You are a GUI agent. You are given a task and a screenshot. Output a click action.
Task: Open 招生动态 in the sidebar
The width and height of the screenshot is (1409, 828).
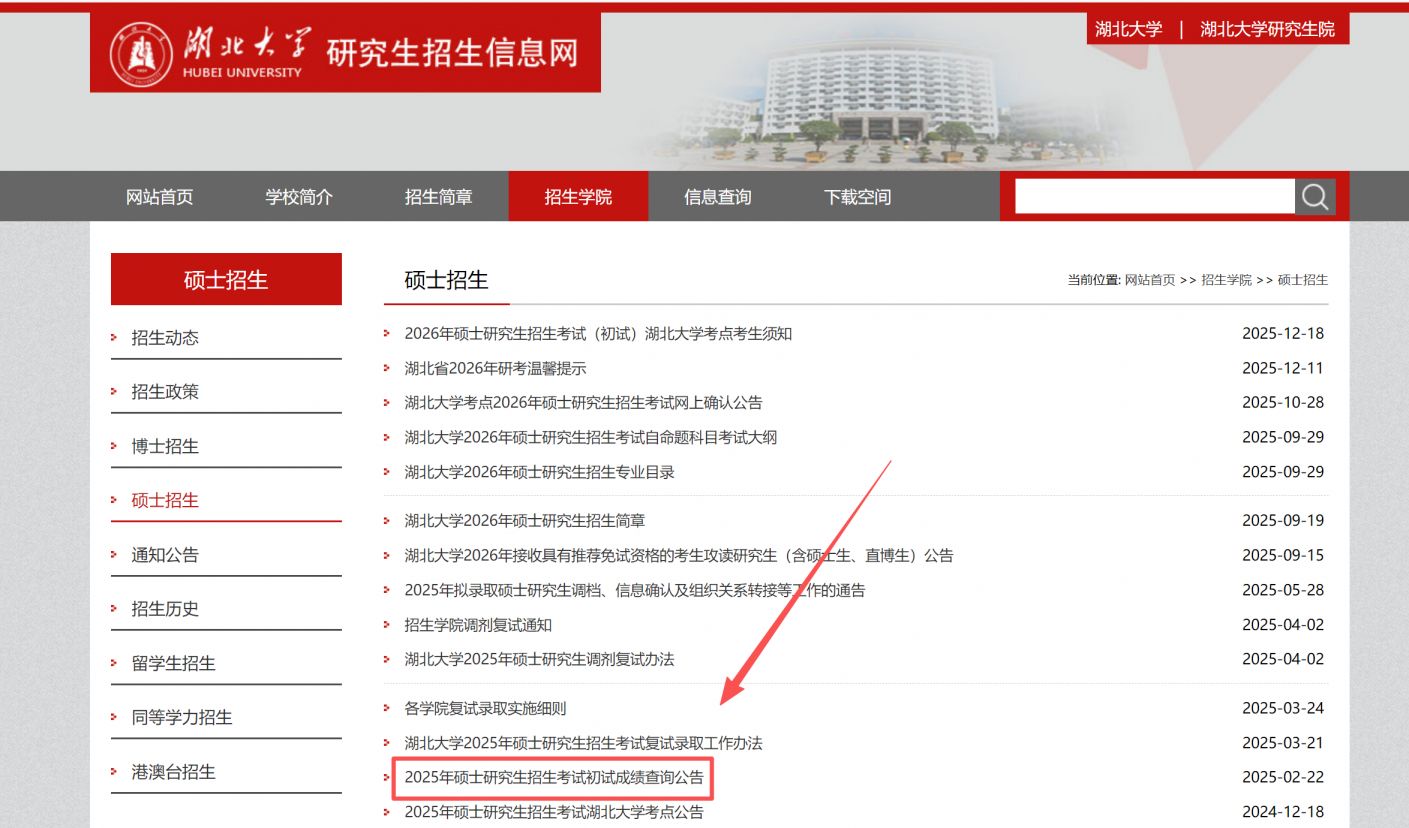(x=165, y=338)
